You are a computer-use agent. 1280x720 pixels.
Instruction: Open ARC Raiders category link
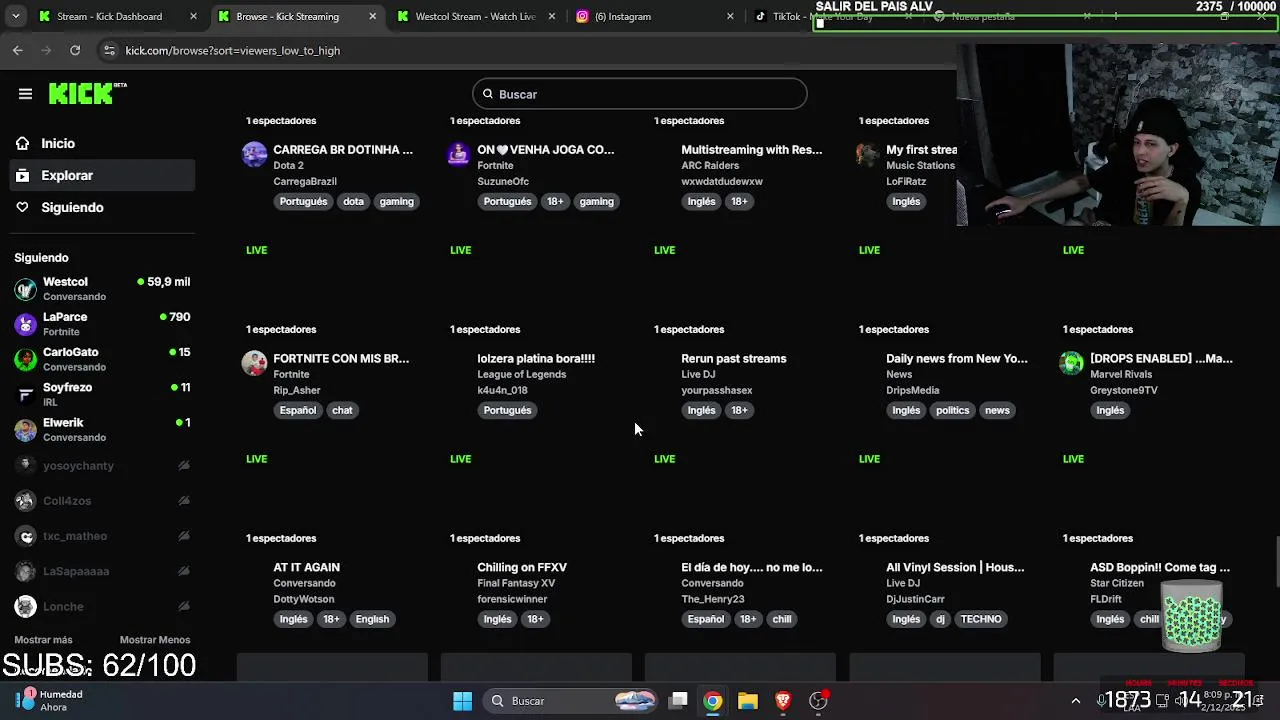[x=710, y=166]
